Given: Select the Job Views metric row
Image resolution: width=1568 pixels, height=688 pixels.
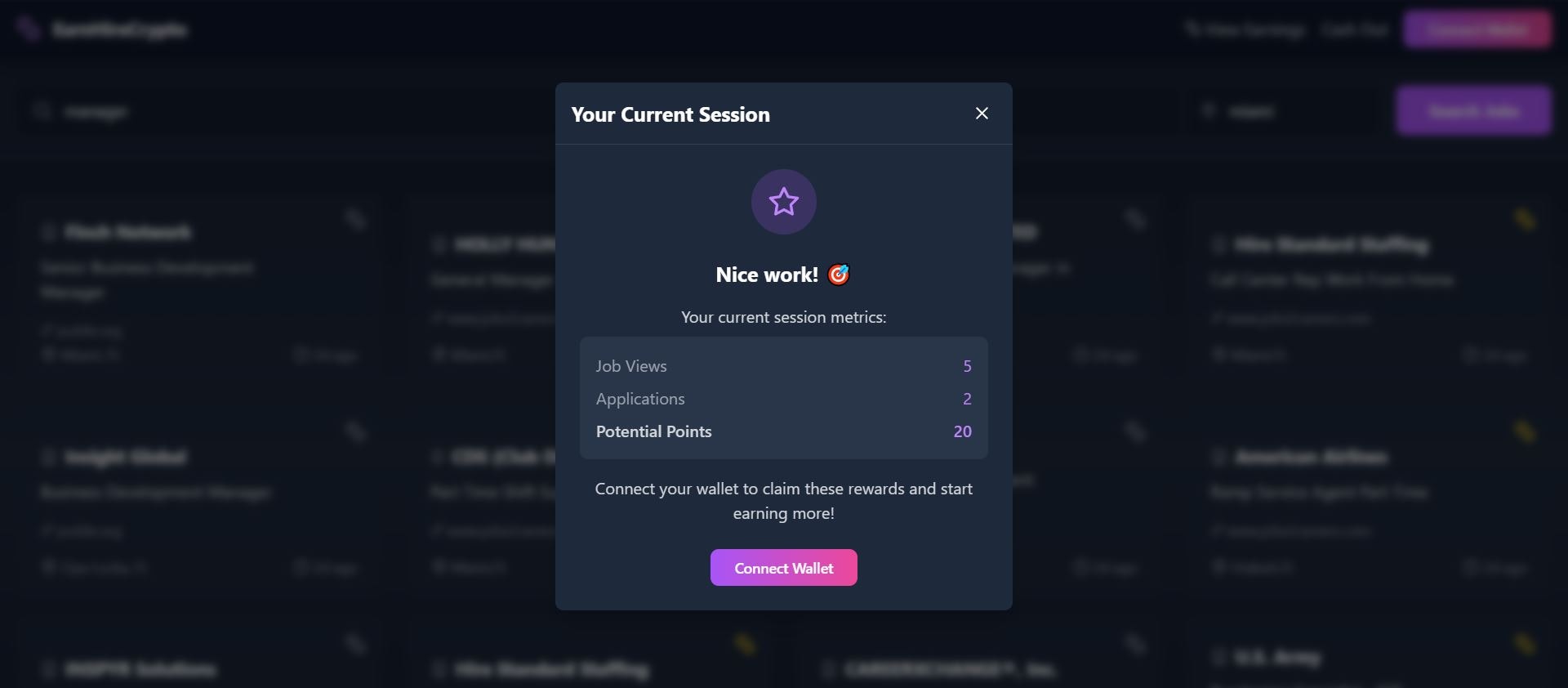Looking at the screenshot, I should (x=783, y=366).
